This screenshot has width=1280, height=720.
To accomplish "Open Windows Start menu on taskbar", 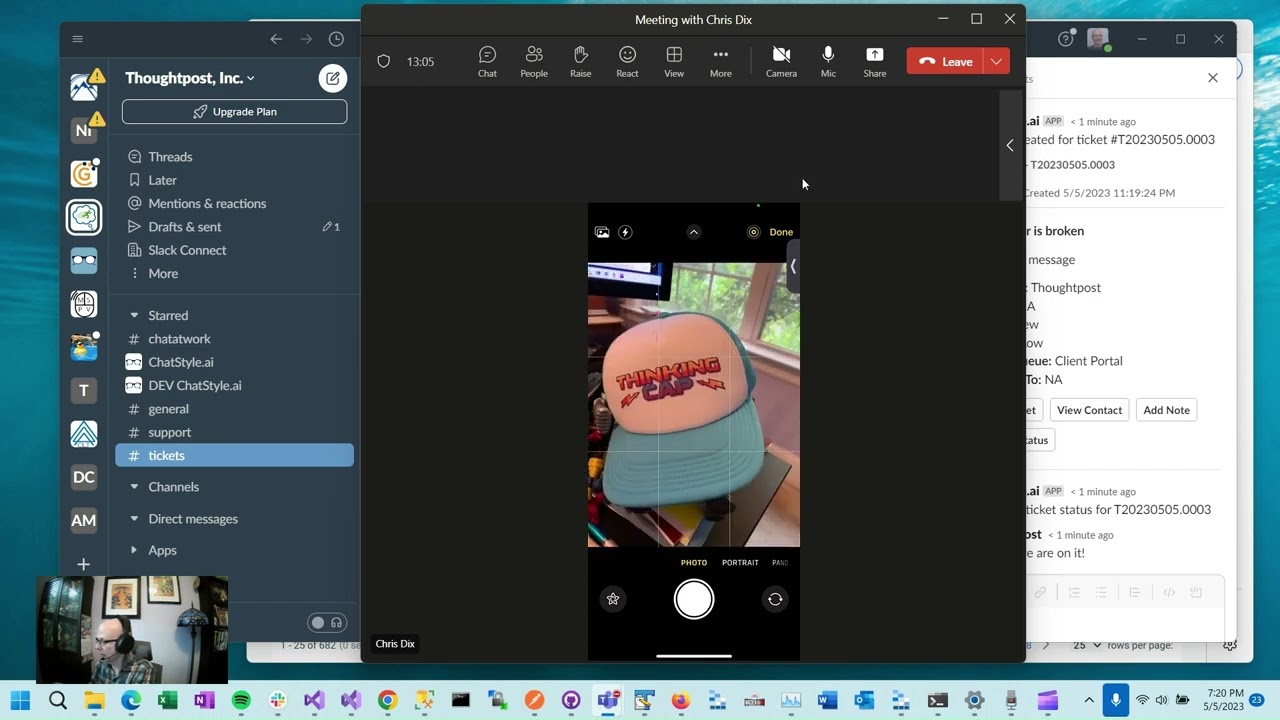I will [20, 700].
